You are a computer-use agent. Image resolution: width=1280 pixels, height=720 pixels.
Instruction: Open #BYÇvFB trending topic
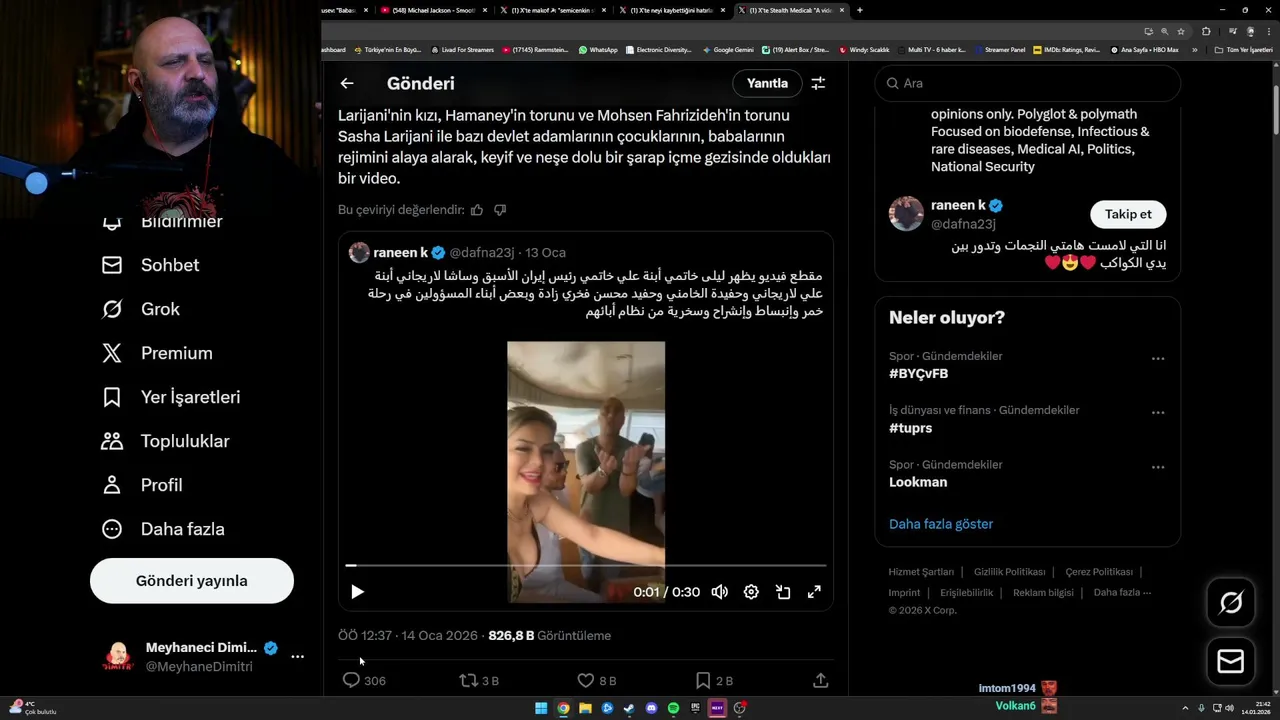918,374
